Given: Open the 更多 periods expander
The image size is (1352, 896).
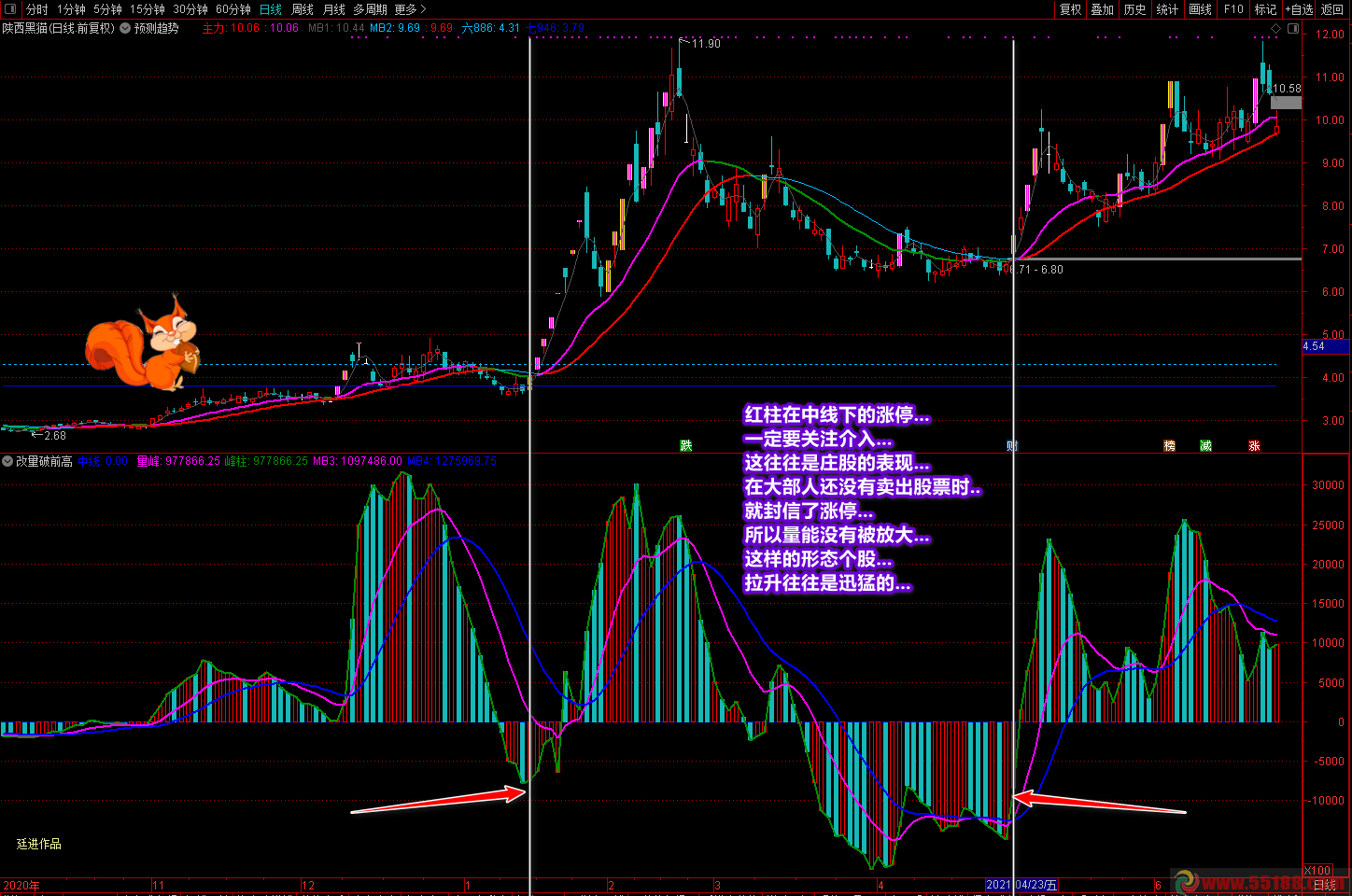Looking at the screenshot, I should 410,9.
